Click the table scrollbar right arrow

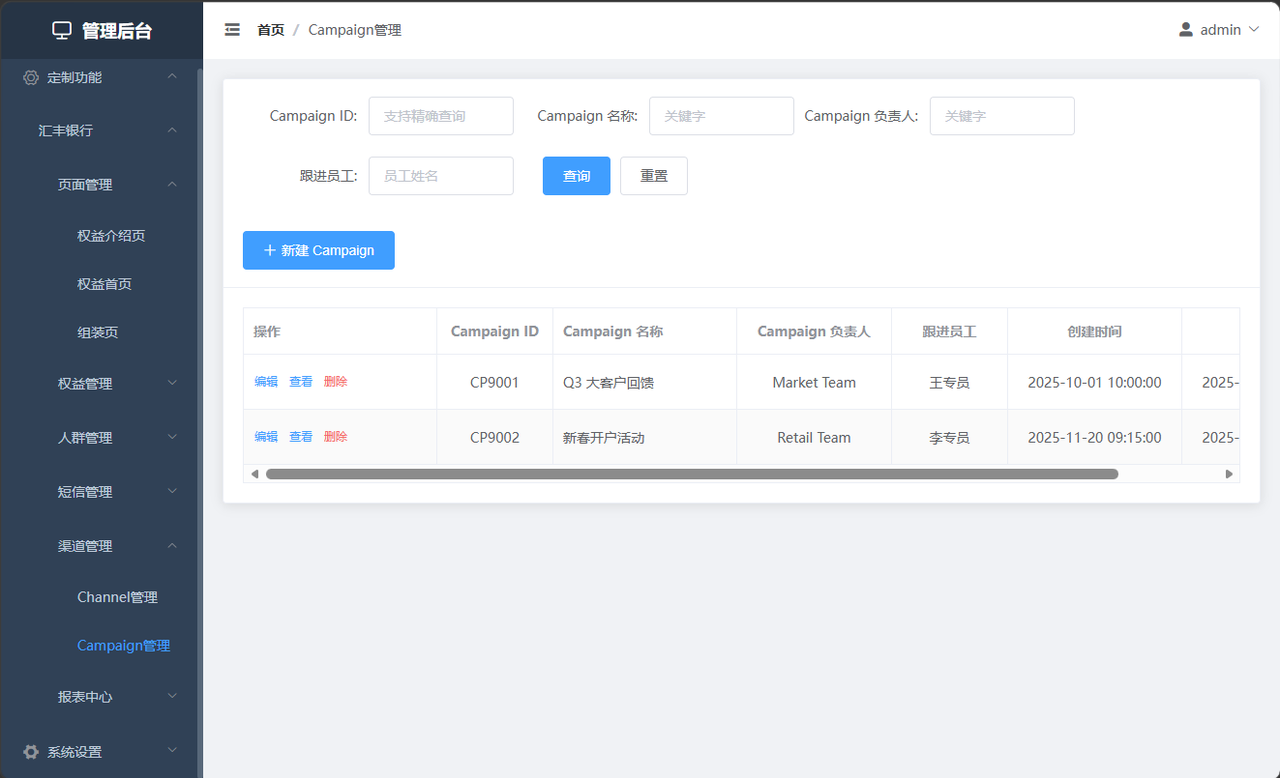point(1229,474)
